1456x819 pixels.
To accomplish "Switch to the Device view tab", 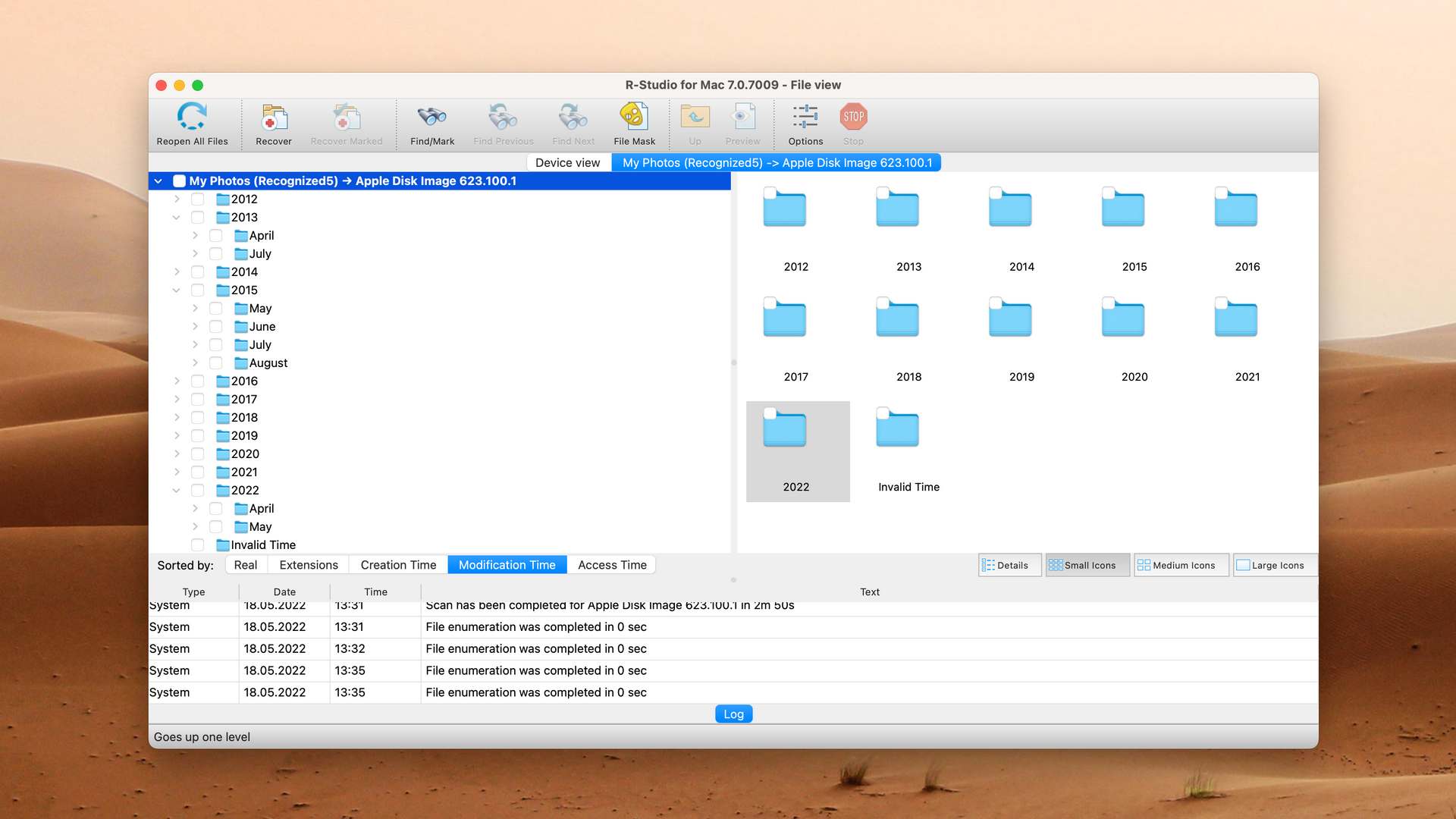I will point(568,162).
